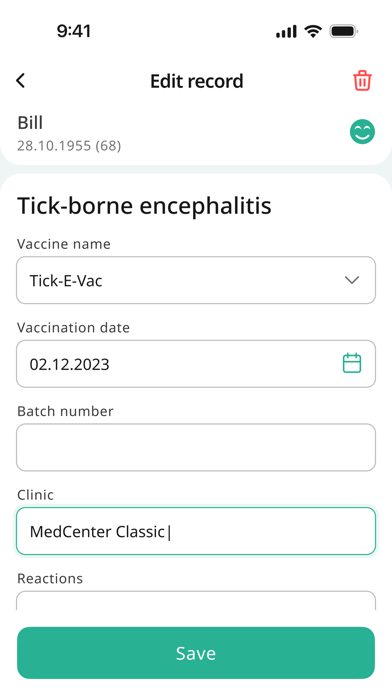Save the vaccination record
Viewport: 392px width, 696px height.
click(x=196, y=652)
